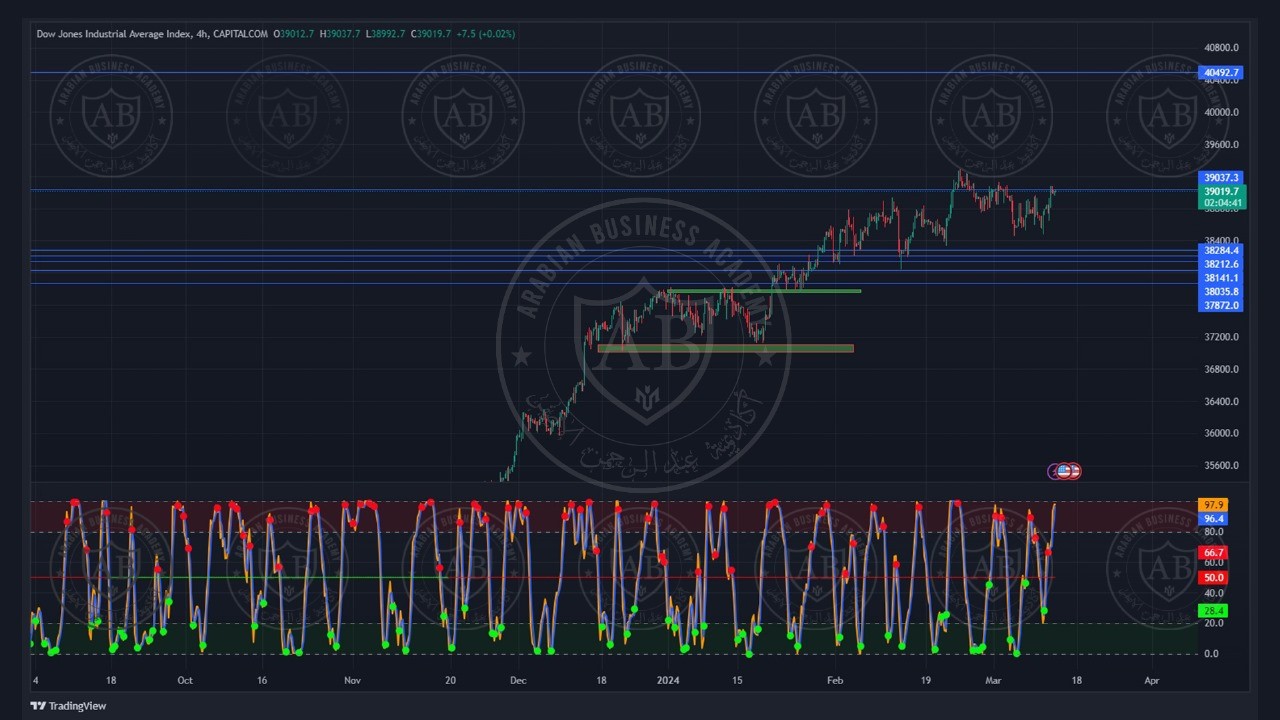
Task: Click the 40000.0 price scale value
Action: pos(1221,112)
